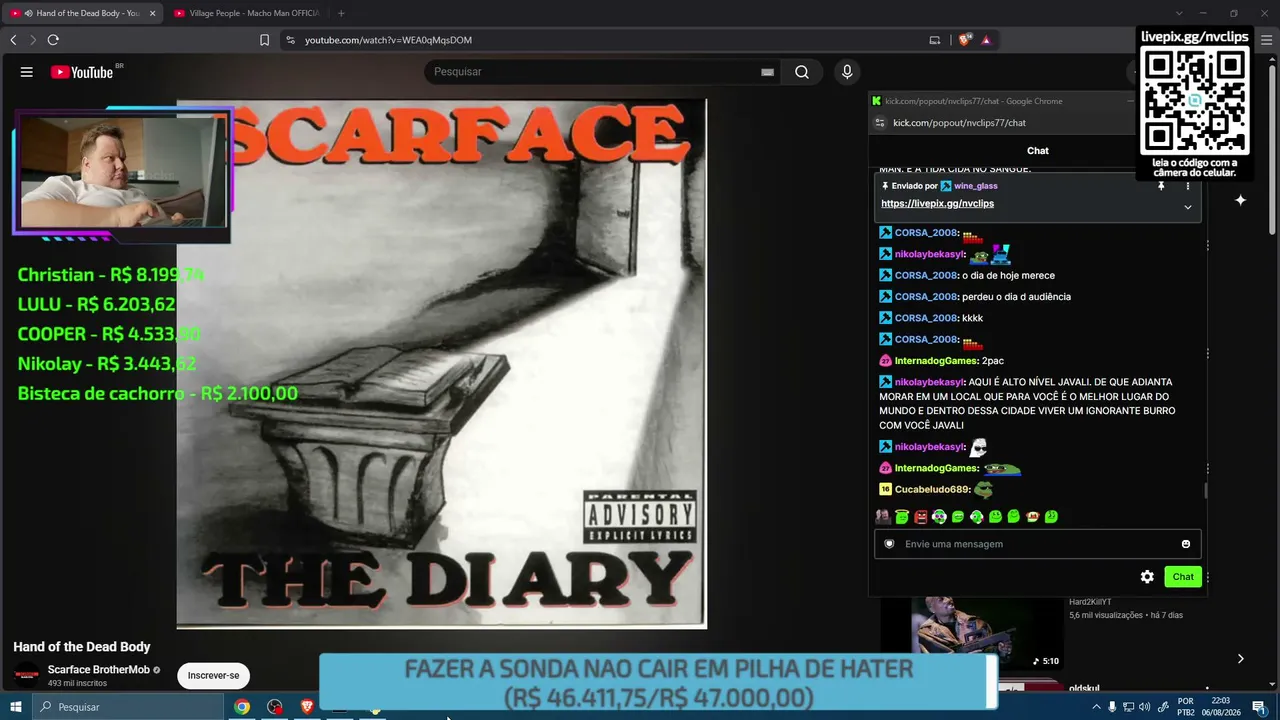Select the 'Hand of the Dead Body' video title

[x=82, y=647]
